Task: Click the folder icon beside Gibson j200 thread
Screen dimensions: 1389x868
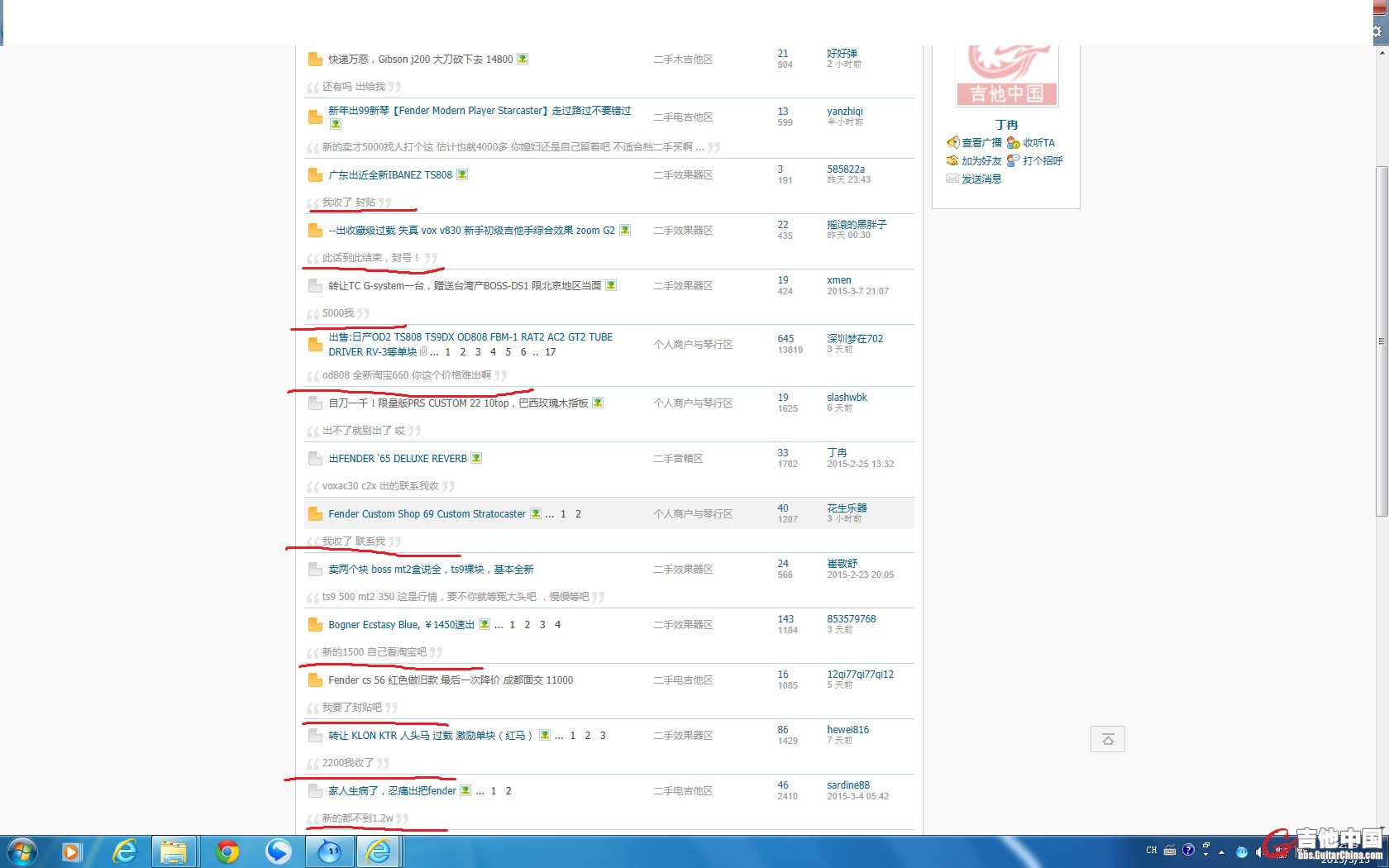Action: click(x=315, y=60)
